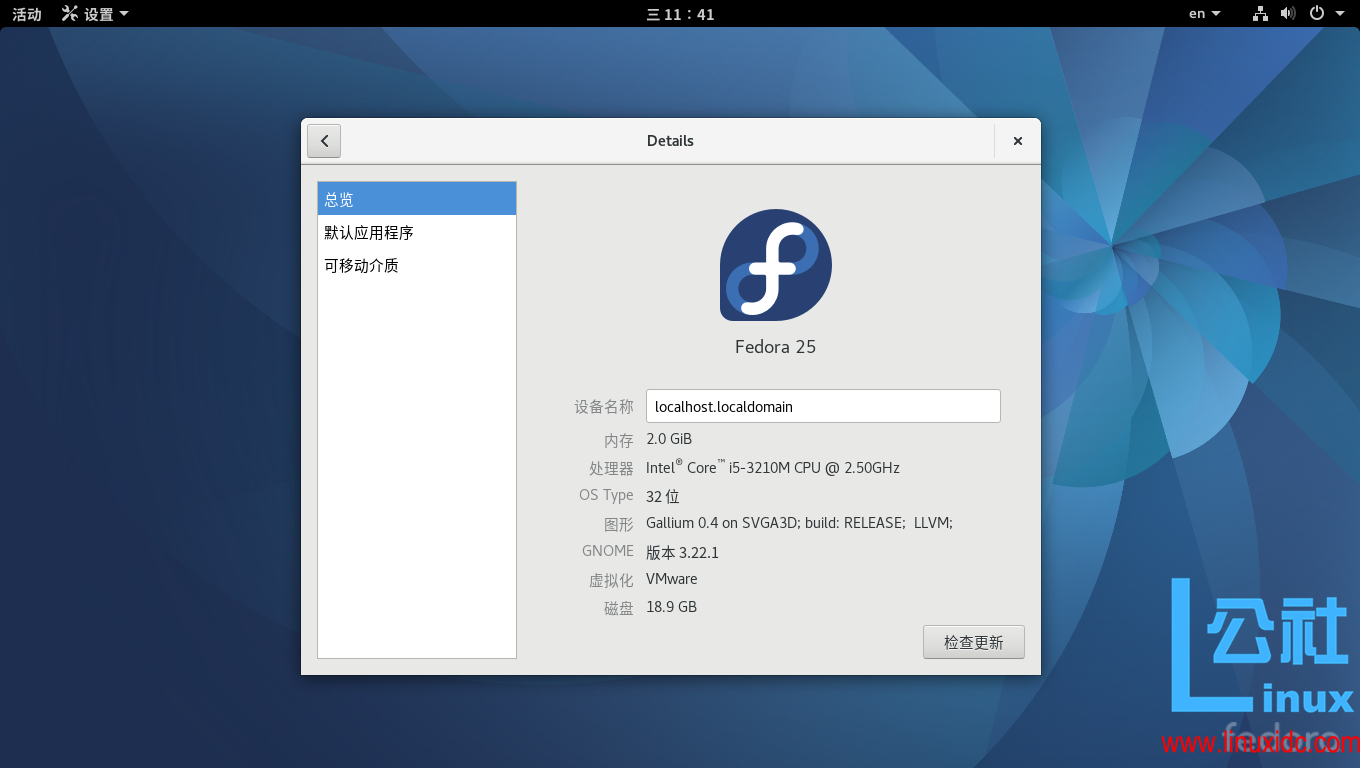Open the 活动 activities overview
The width and height of the screenshot is (1360, 768).
27,14
